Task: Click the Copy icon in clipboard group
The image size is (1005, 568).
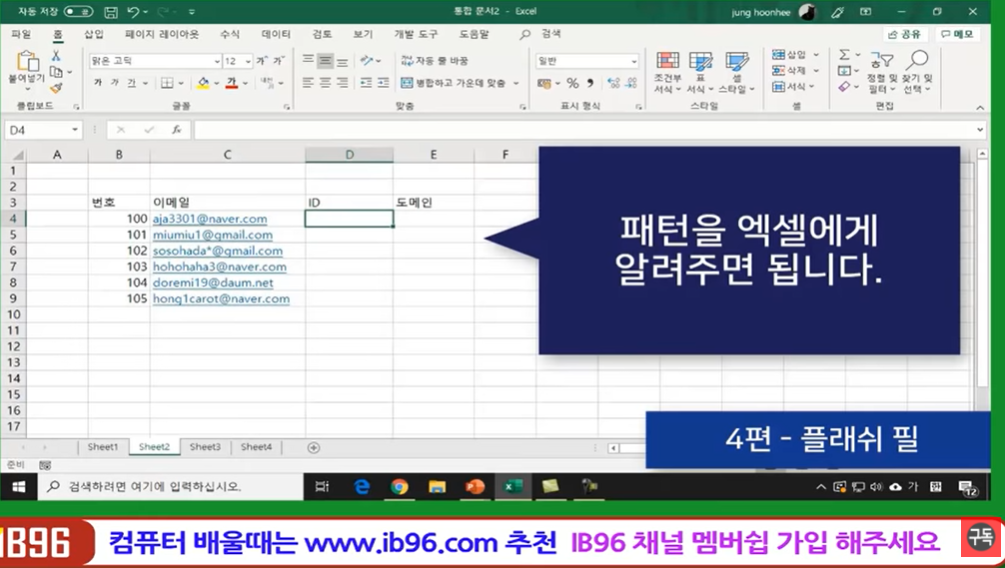Action: (56, 72)
